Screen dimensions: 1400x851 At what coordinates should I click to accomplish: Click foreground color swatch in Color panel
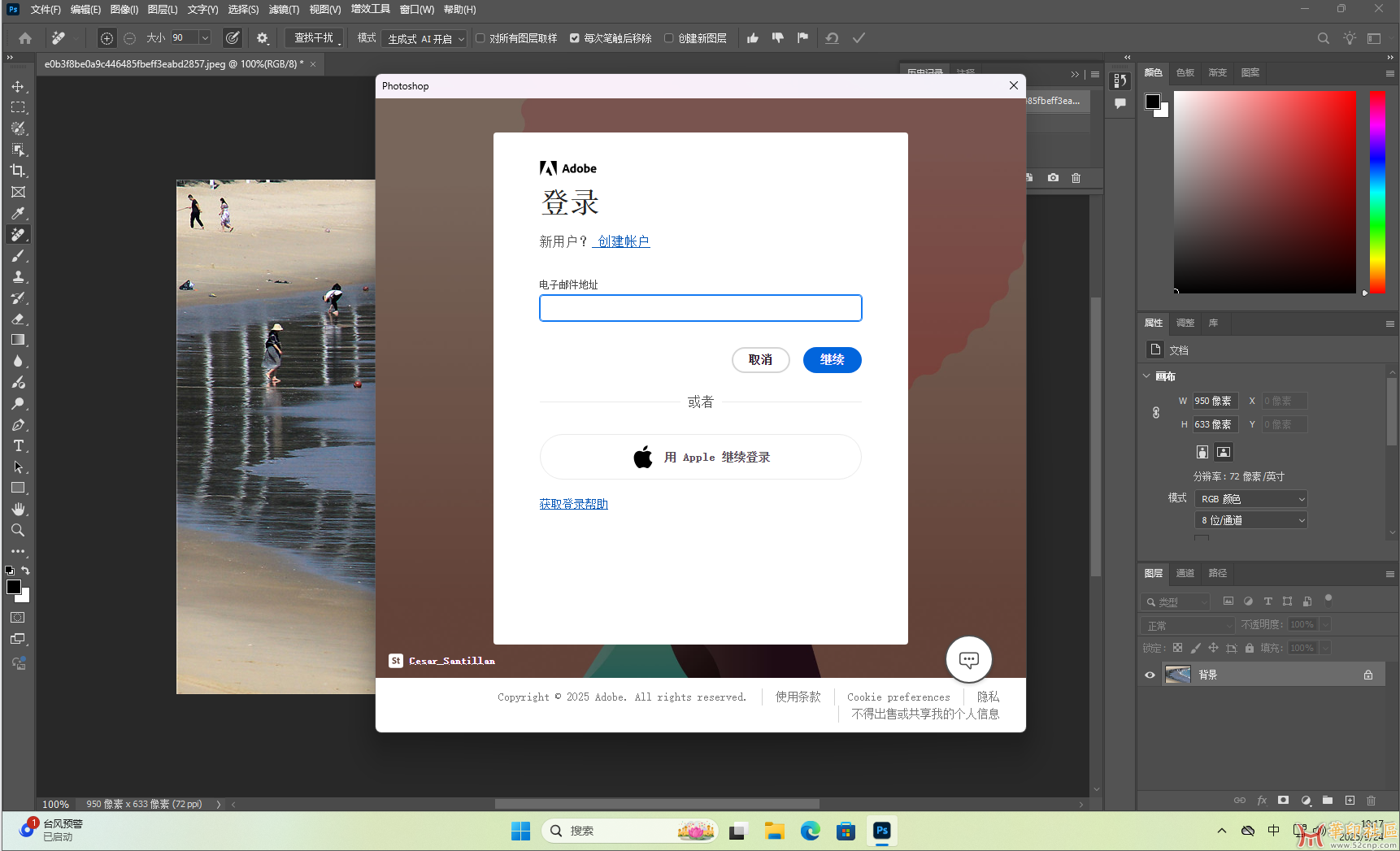pyautogui.click(x=1153, y=102)
